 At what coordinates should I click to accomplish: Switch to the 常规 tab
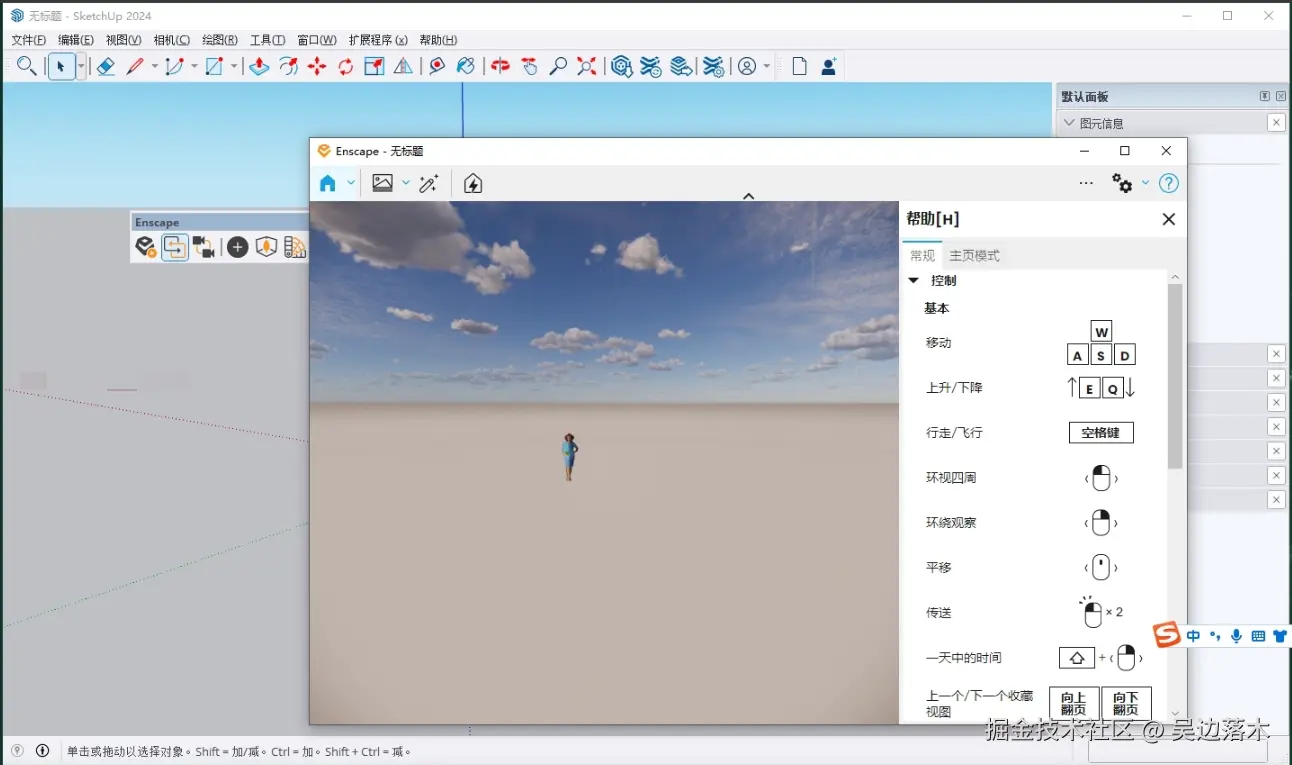tap(922, 255)
